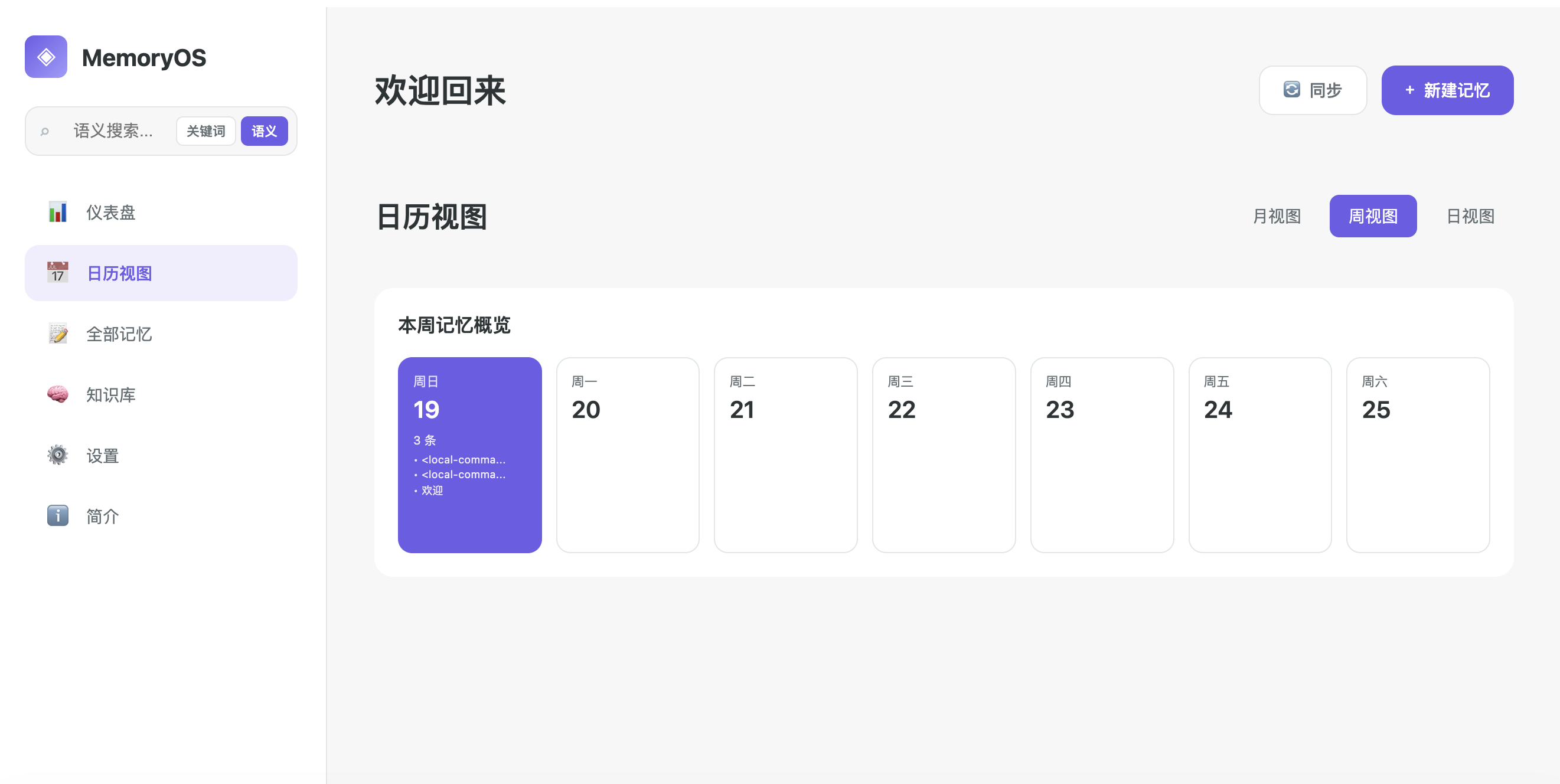Viewport: 1560px width, 784px height.
Task: Click the bar chart dashboard icon
Action: point(57,213)
